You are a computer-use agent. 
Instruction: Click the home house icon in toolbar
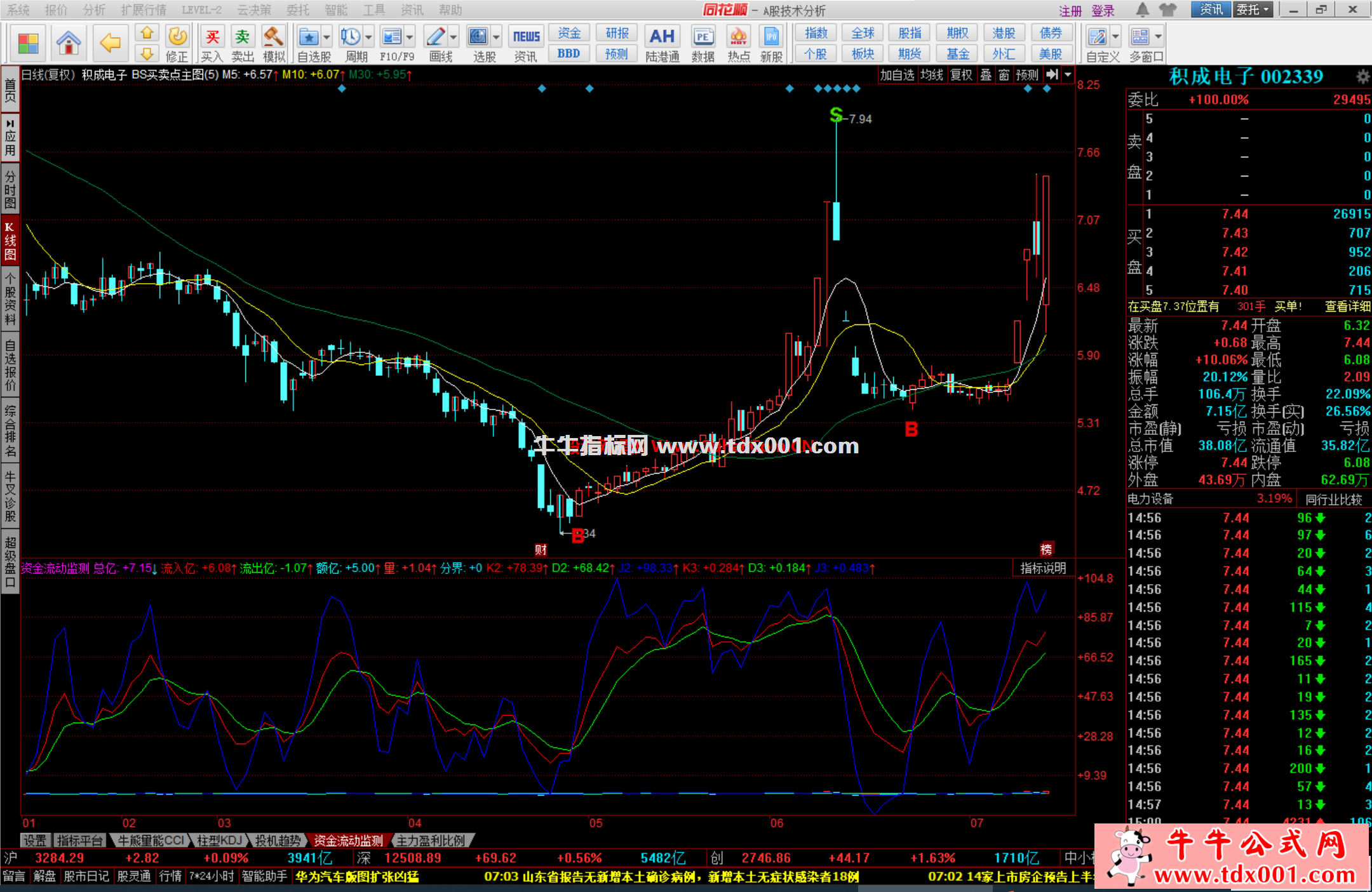click(68, 42)
